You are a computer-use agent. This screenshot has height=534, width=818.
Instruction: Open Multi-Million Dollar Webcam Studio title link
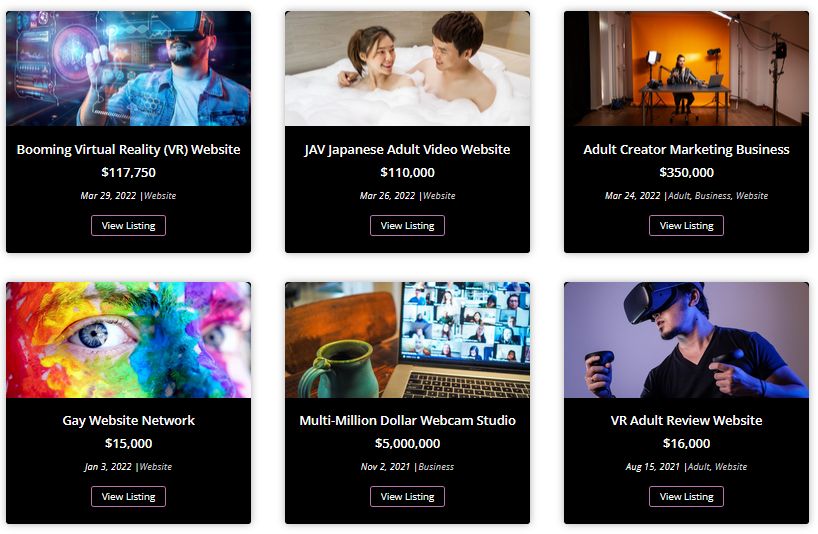(407, 420)
